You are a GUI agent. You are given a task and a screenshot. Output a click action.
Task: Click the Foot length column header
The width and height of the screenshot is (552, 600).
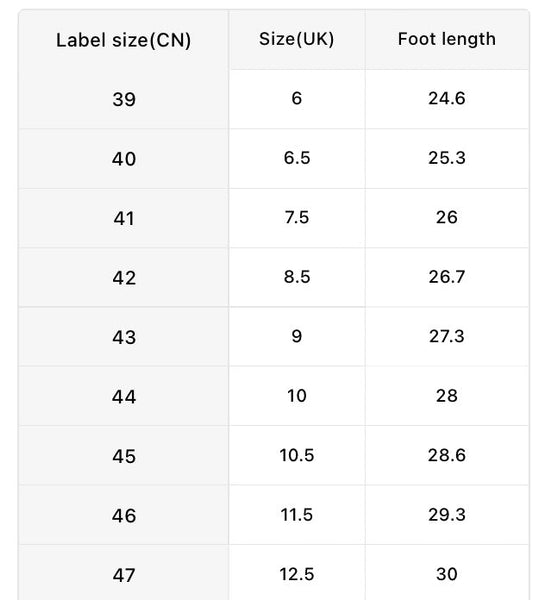point(447,40)
